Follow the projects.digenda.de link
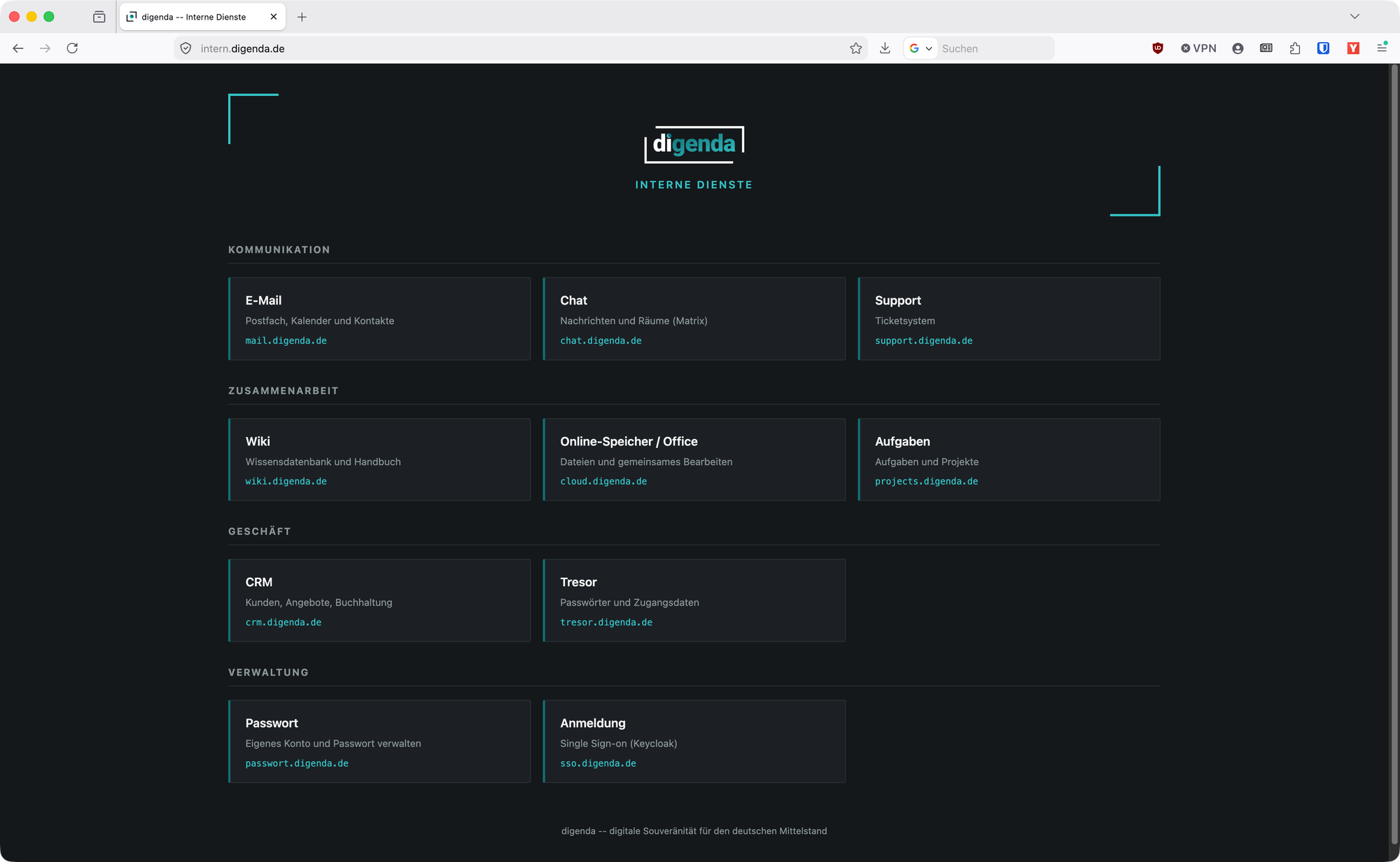 [926, 482]
